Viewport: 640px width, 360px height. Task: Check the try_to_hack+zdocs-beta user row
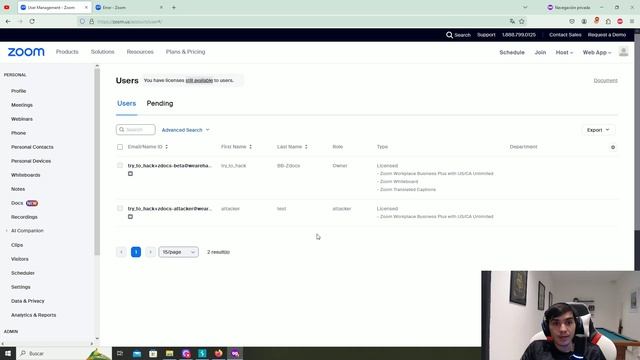120,165
